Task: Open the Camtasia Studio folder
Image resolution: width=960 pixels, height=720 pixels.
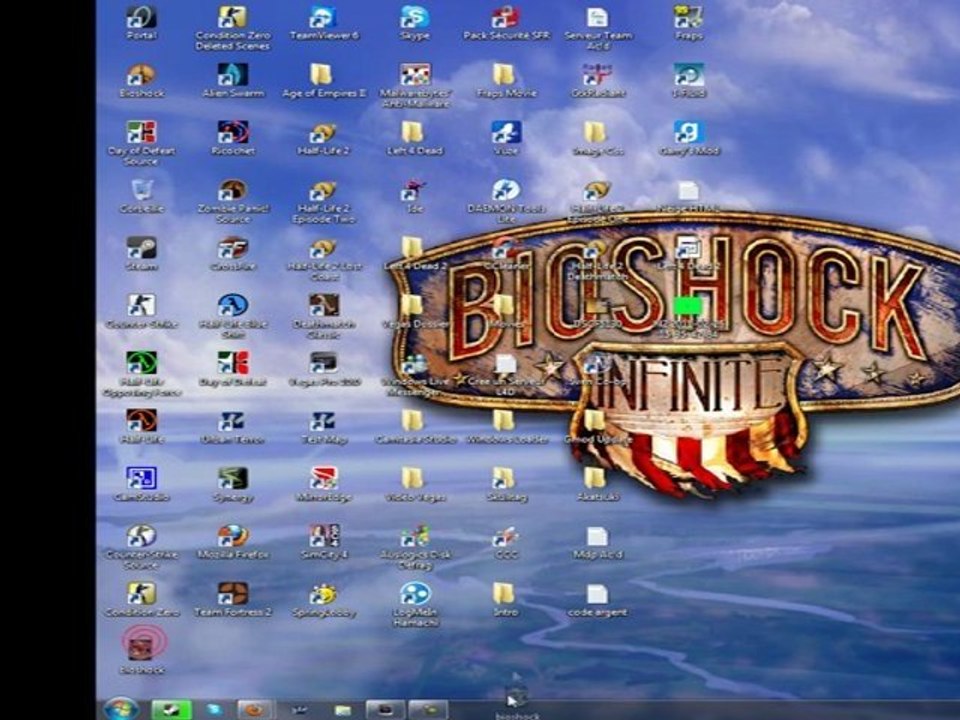Action: (414, 427)
